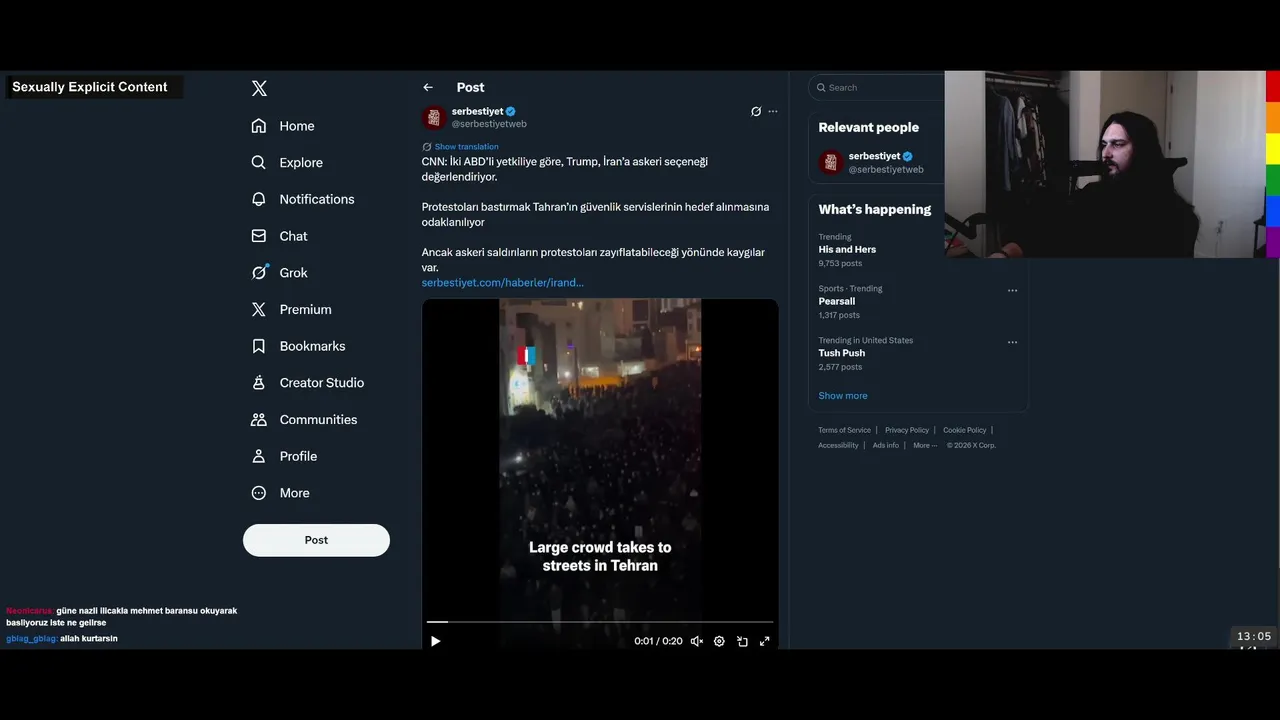Open serbestiyet in Relevant people

(878, 163)
